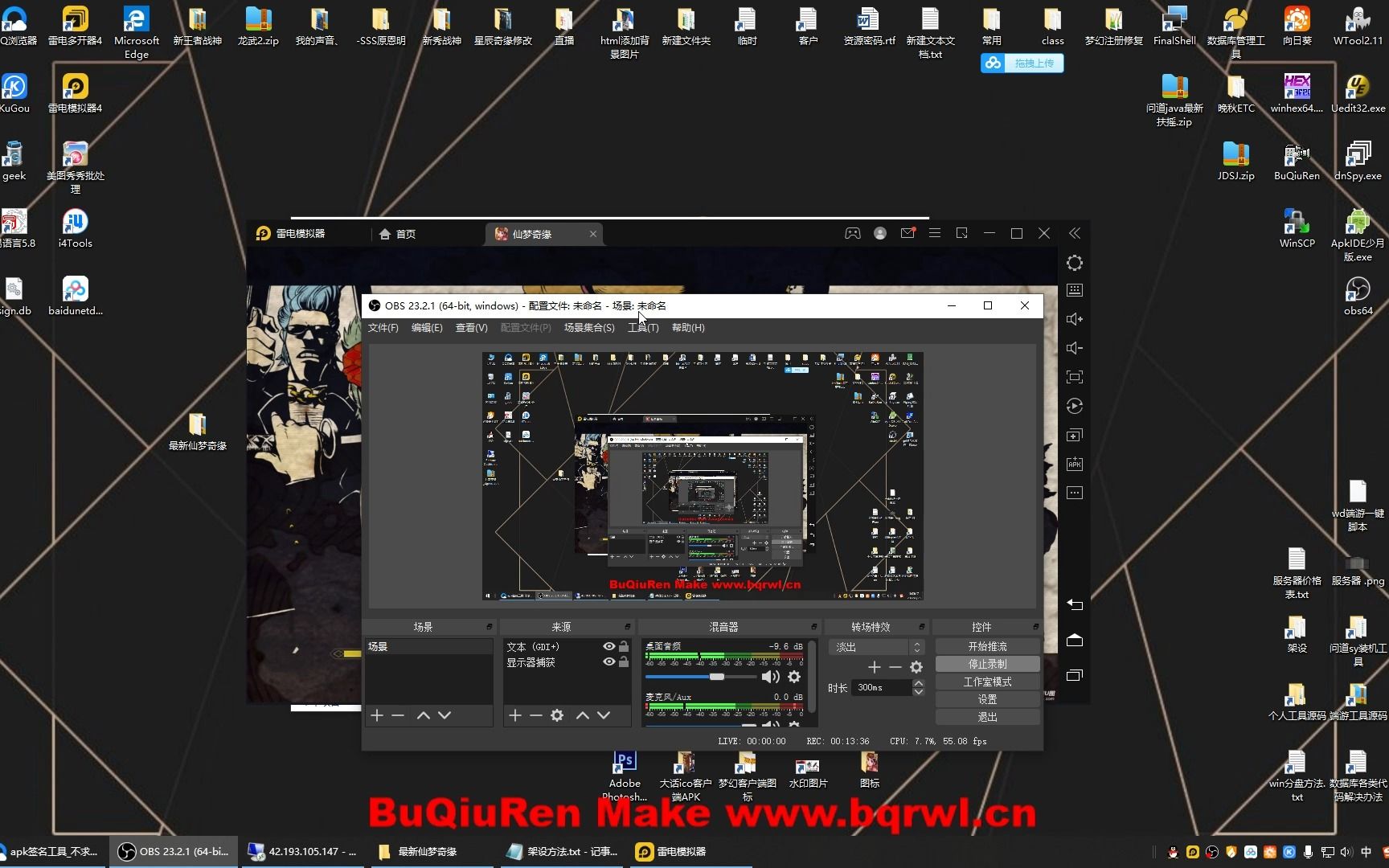Remove selected source with minus button
This screenshot has height=868, width=1389.
click(536, 715)
